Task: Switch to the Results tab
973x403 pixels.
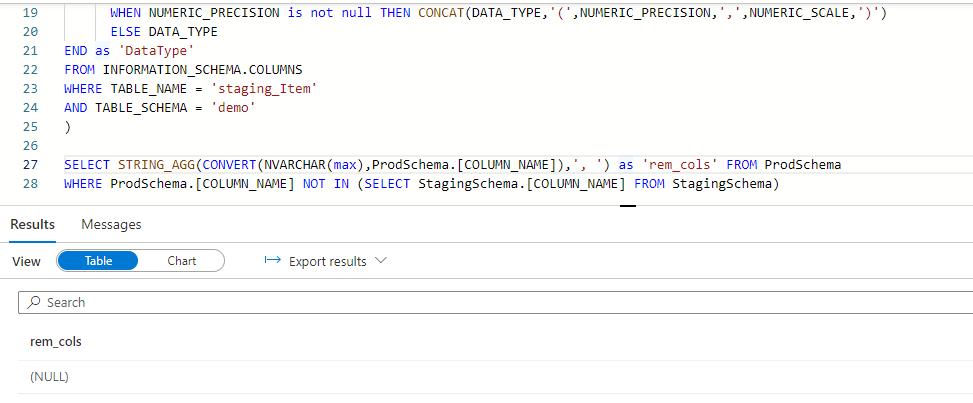Action: [32, 224]
